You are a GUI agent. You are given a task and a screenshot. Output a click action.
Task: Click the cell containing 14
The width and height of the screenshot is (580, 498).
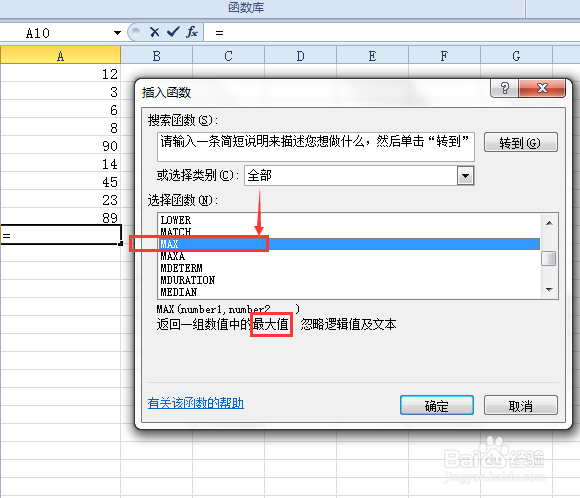pyautogui.click(x=60, y=163)
